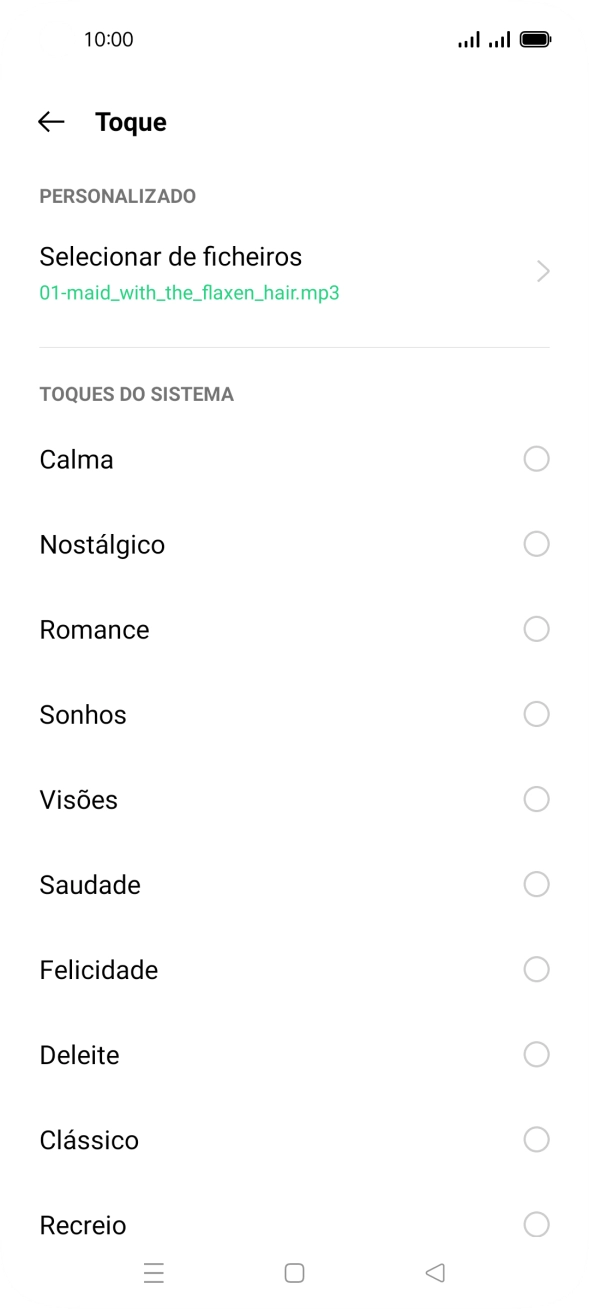Select the Romance ringtone radio button

point(537,629)
